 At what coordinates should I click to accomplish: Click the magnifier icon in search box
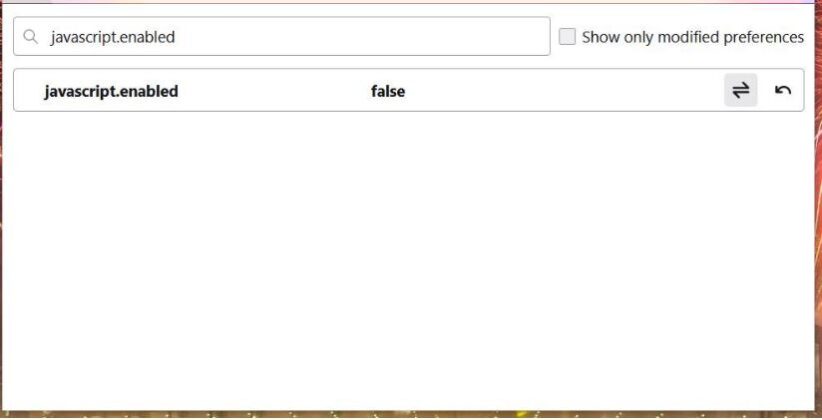tap(31, 37)
